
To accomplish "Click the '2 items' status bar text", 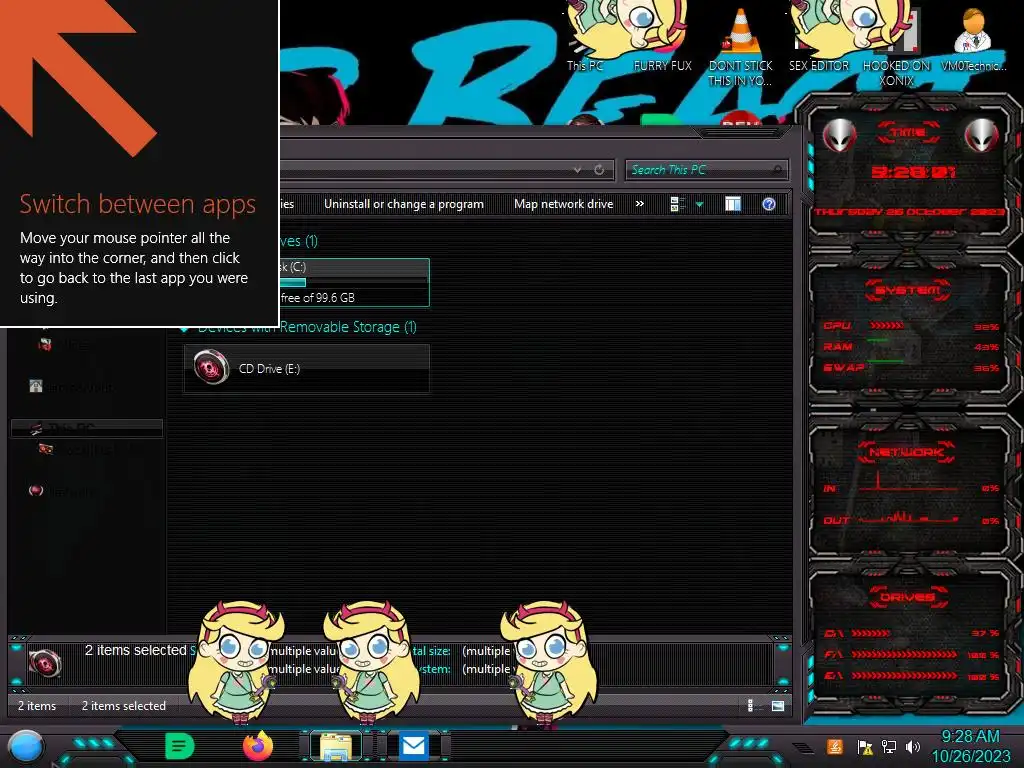I will (x=37, y=705).
